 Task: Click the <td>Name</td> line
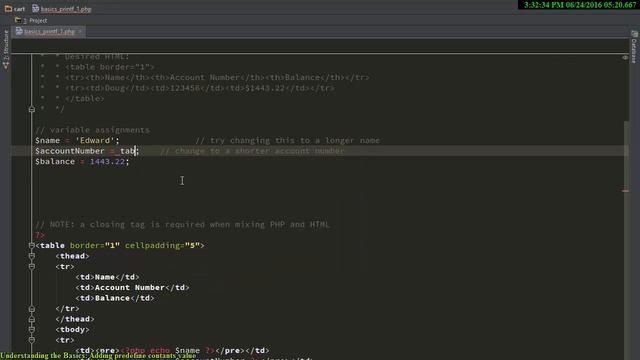(x=107, y=277)
